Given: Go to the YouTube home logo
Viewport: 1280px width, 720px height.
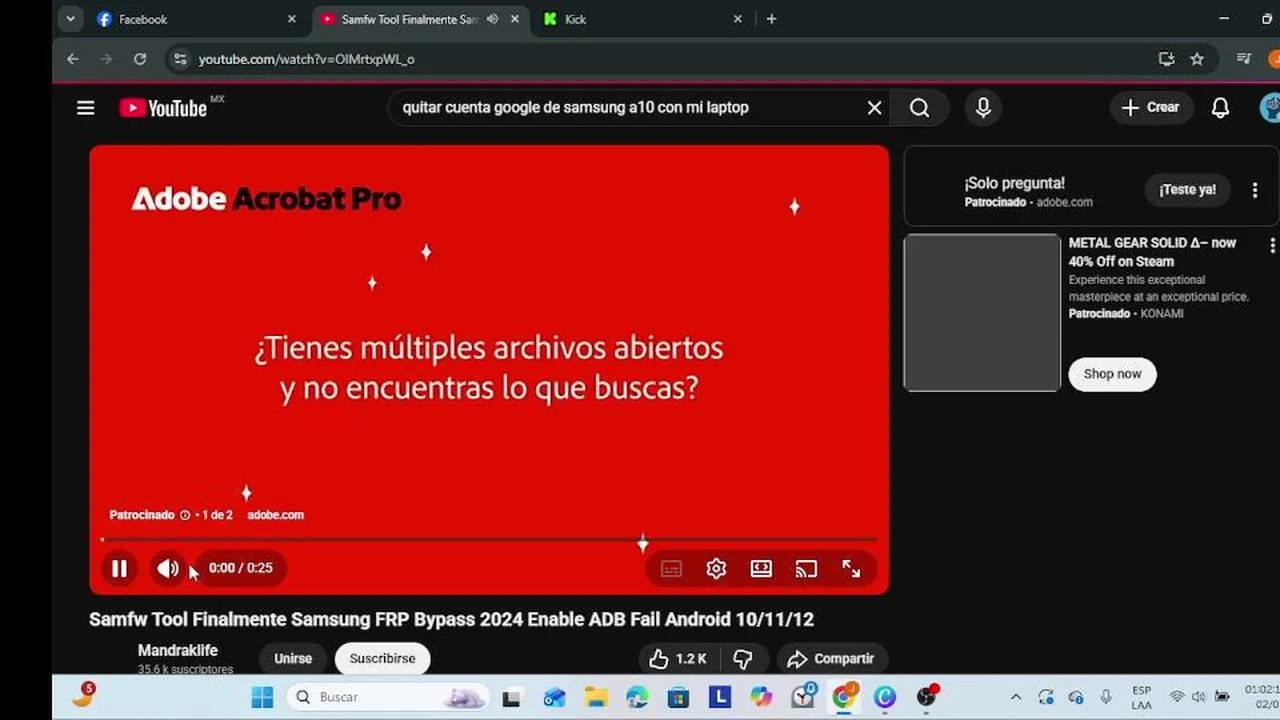Looking at the screenshot, I should click(163, 108).
